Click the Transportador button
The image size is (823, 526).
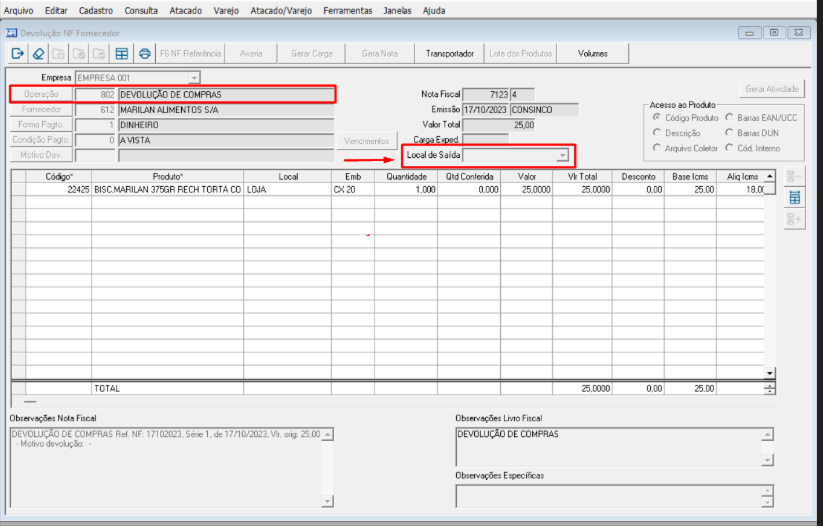449,54
